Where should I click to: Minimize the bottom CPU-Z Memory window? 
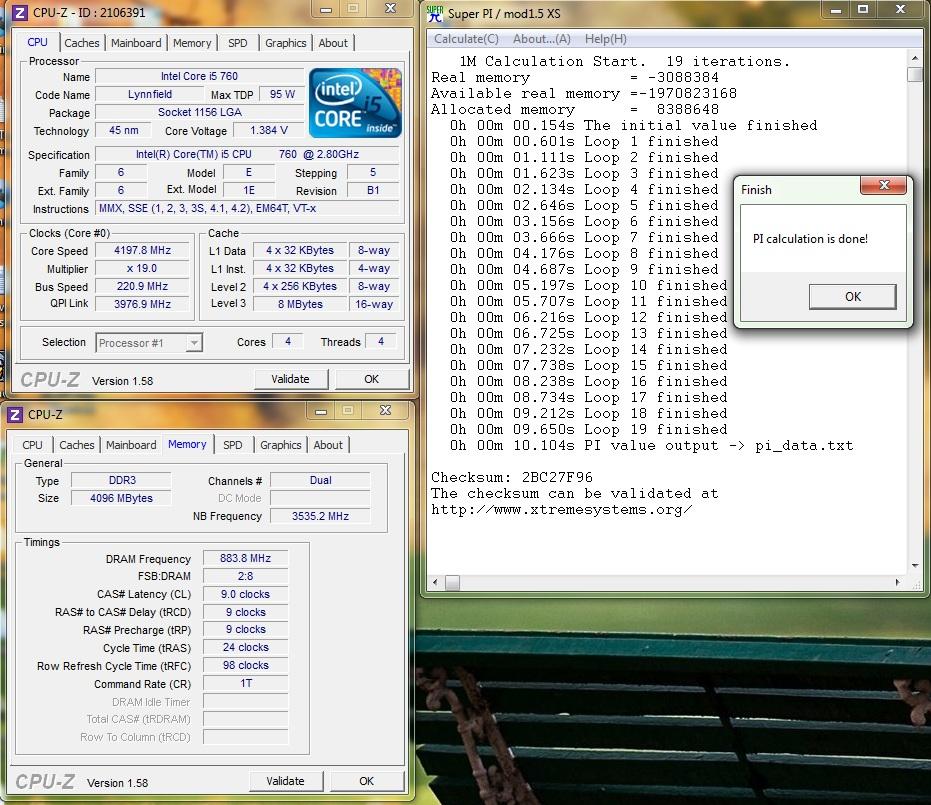click(321, 411)
